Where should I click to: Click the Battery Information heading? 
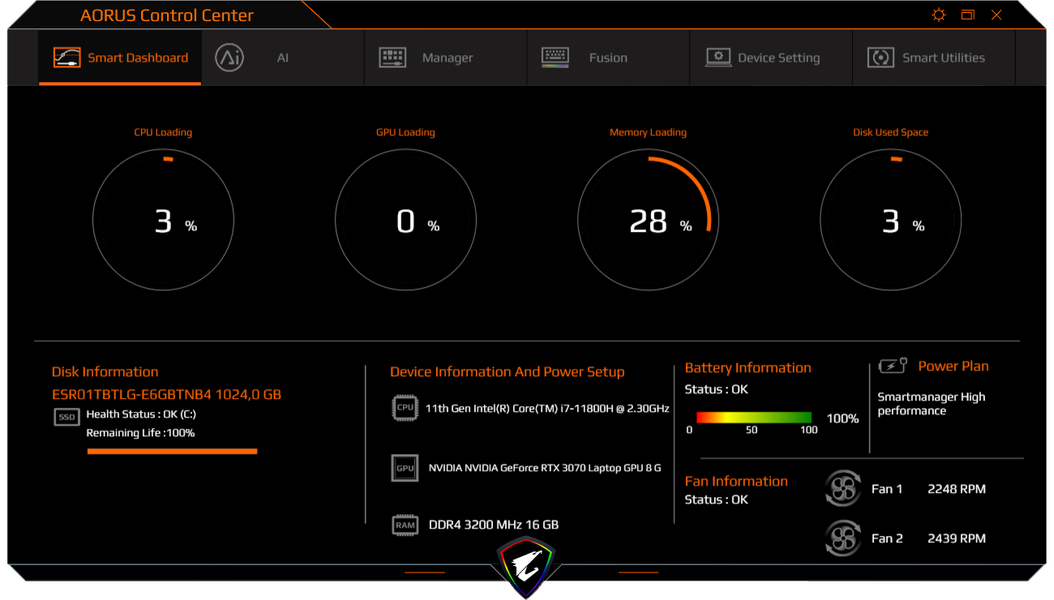[x=747, y=368]
